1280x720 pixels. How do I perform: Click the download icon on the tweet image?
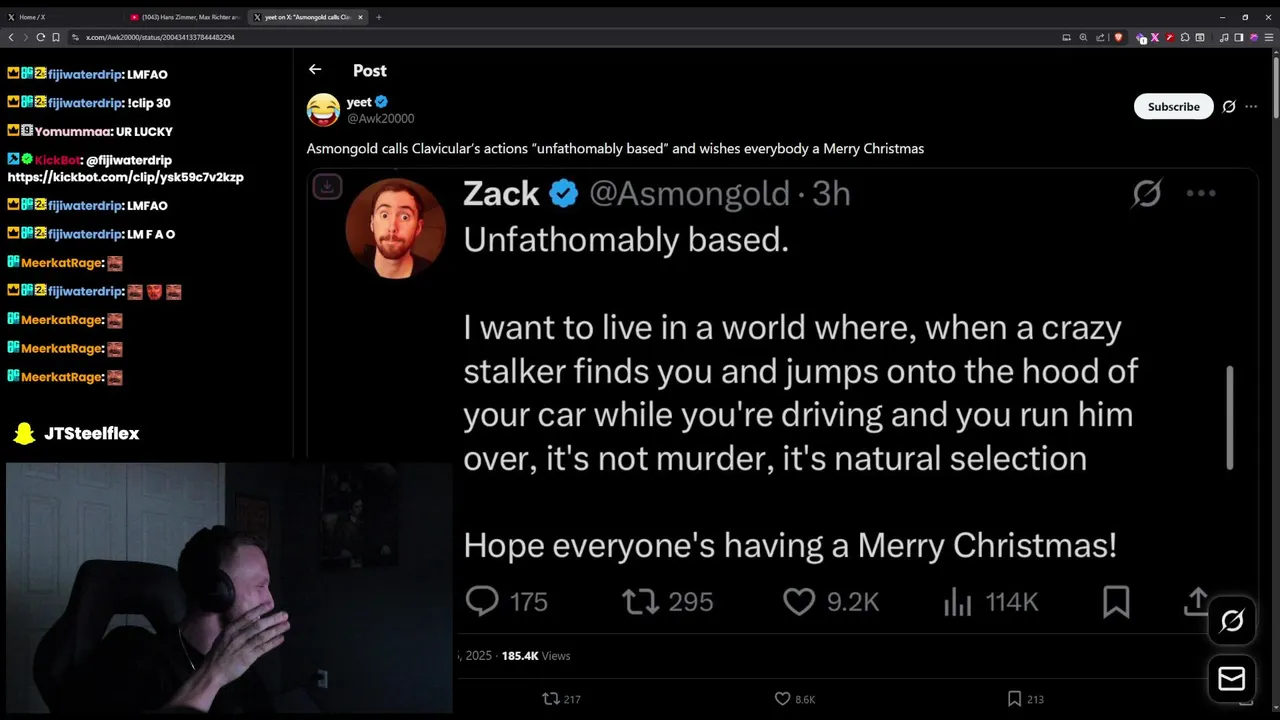tap(327, 186)
